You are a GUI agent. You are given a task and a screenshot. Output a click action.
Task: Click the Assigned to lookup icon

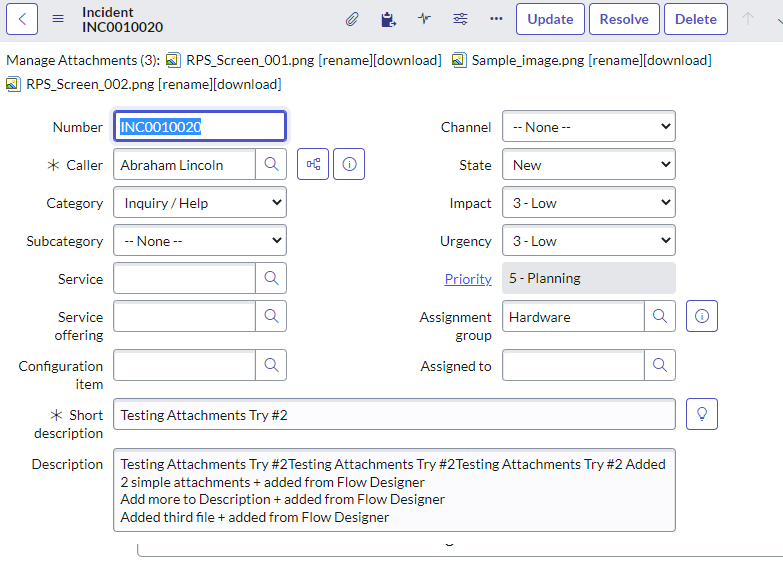pyautogui.click(x=660, y=365)
